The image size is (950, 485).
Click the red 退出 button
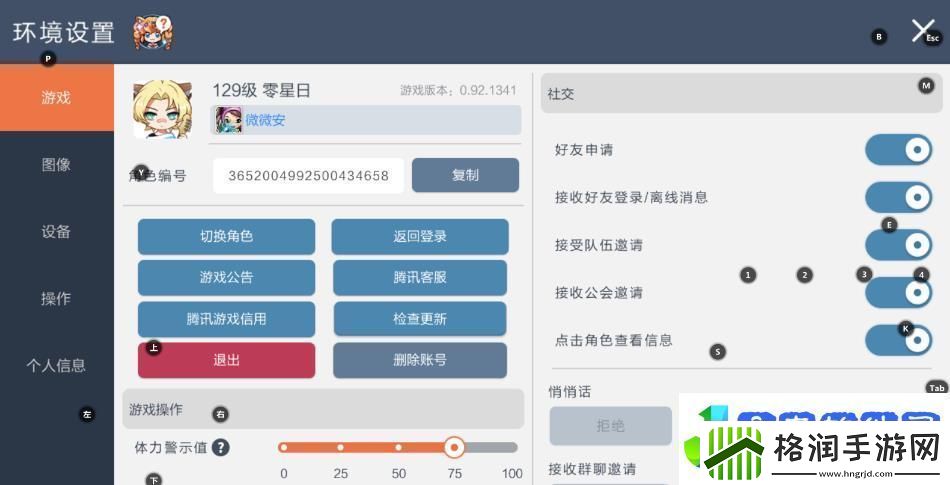pyautogui.click(x=227, y=360)
